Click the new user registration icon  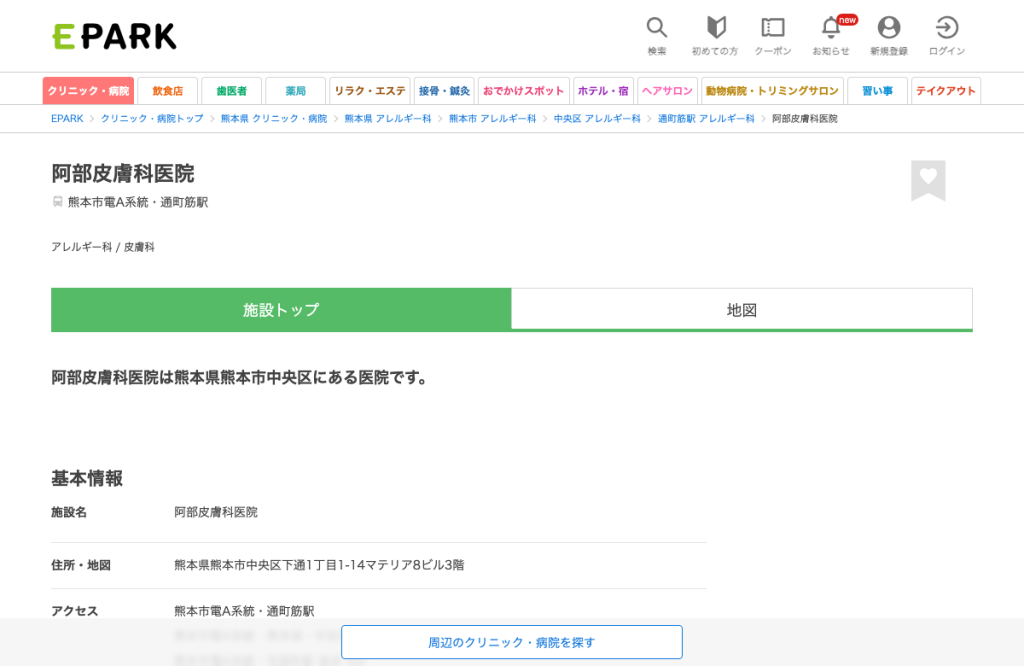(889, 36)
